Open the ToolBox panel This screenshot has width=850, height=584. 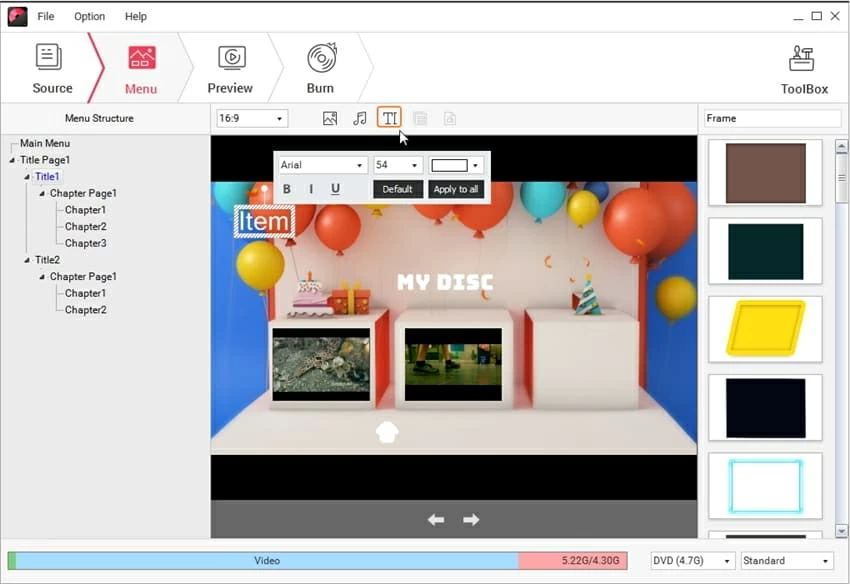point(804,69)
